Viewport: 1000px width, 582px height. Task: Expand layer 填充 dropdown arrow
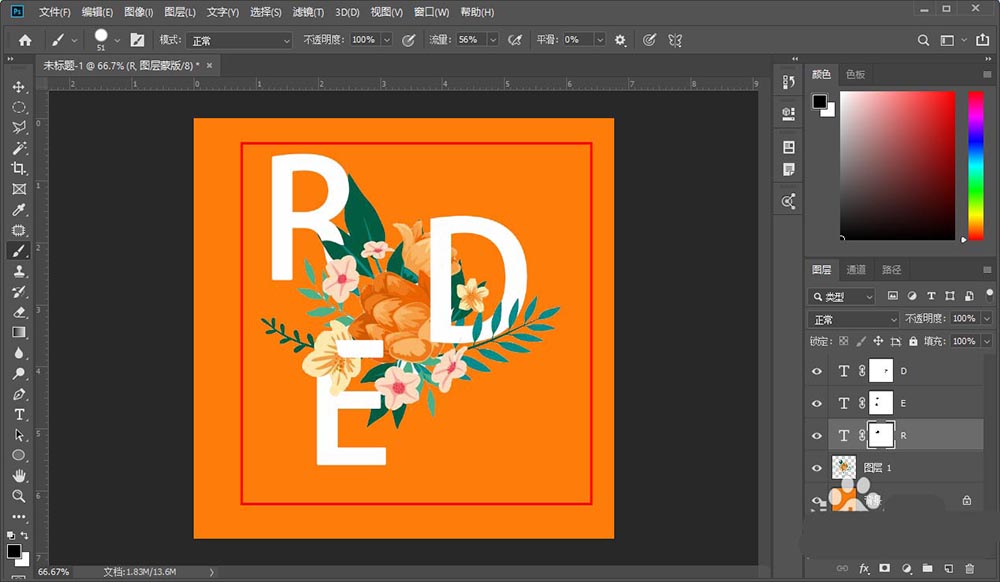pyautogui.click(x=987, y=341)
